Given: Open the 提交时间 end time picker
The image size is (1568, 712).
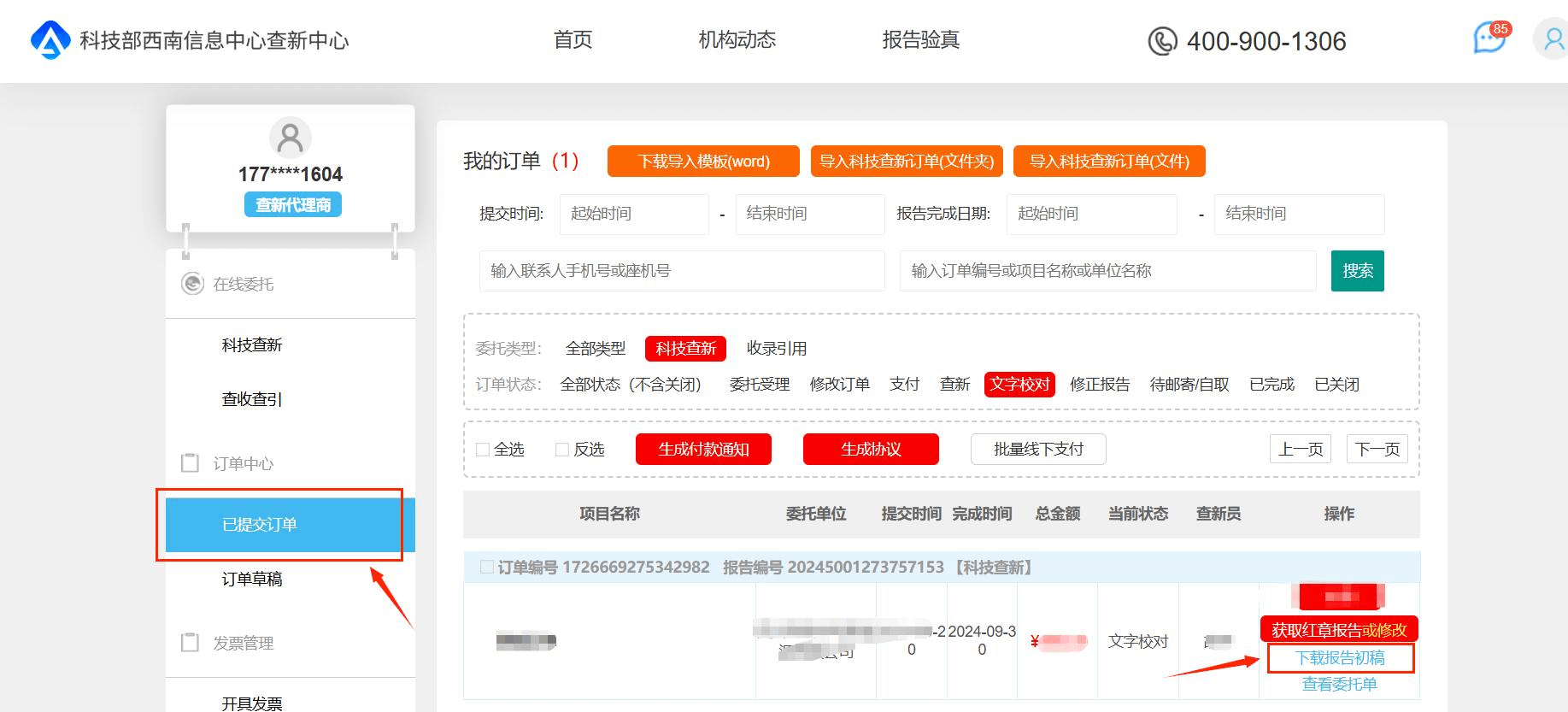Looking at the screenshot, I should point(809,214).
